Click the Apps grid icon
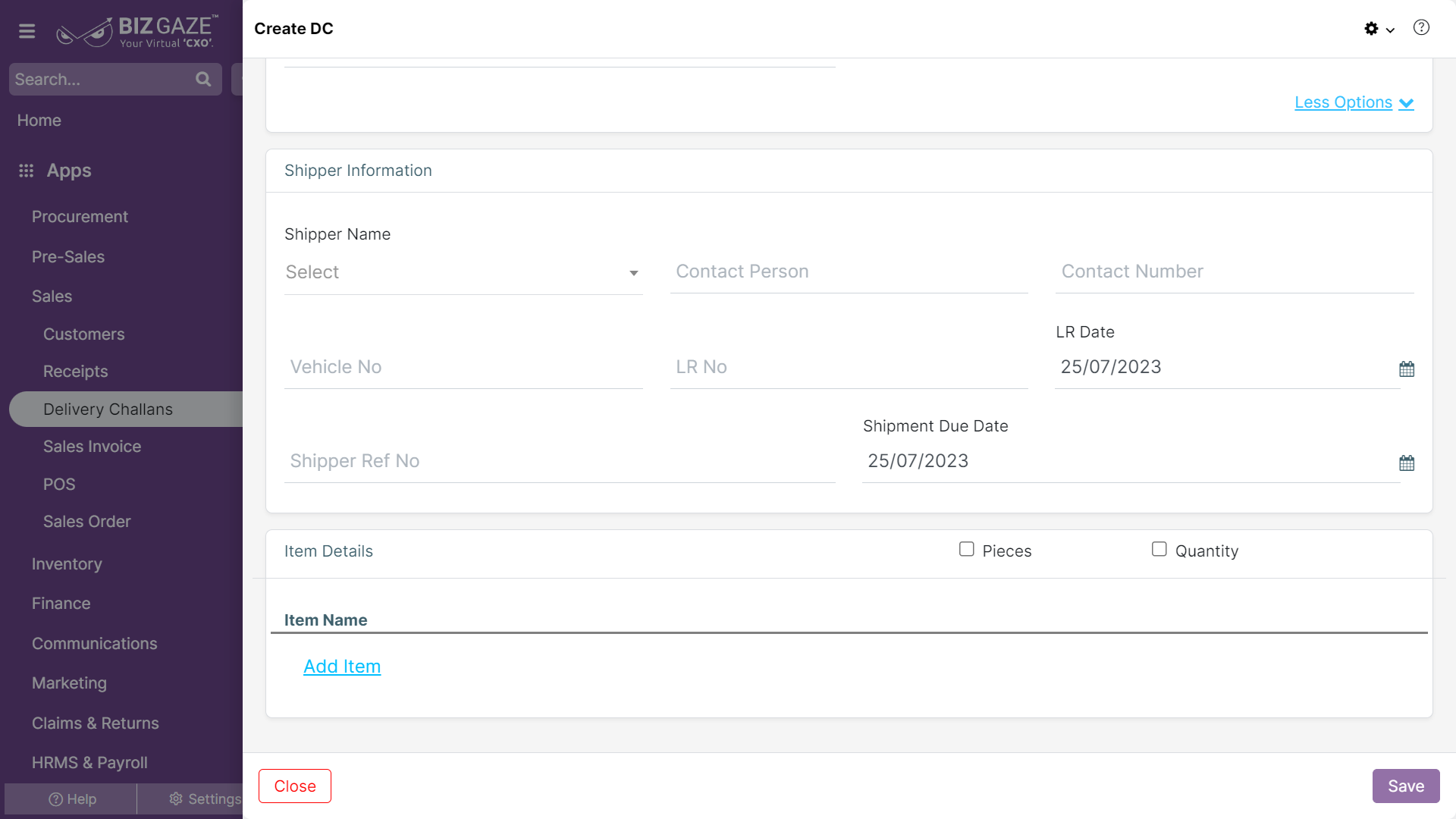Screen dimensions: 1456x819 coord(27,171)
